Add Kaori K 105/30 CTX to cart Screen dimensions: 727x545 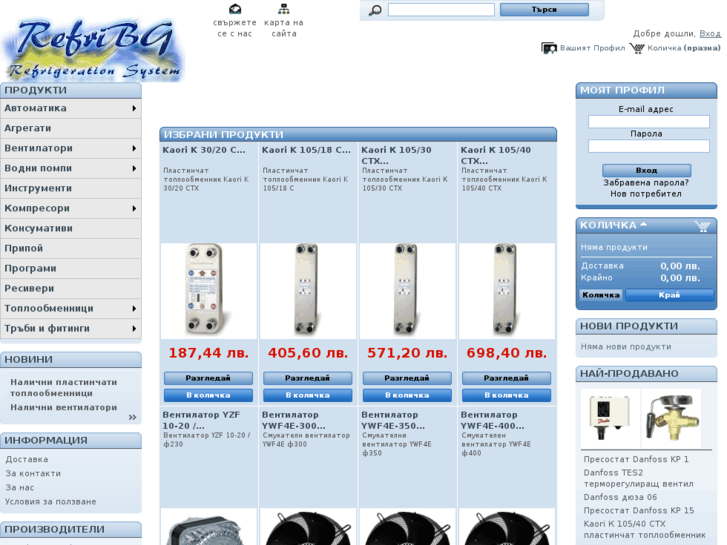[407, 395]
